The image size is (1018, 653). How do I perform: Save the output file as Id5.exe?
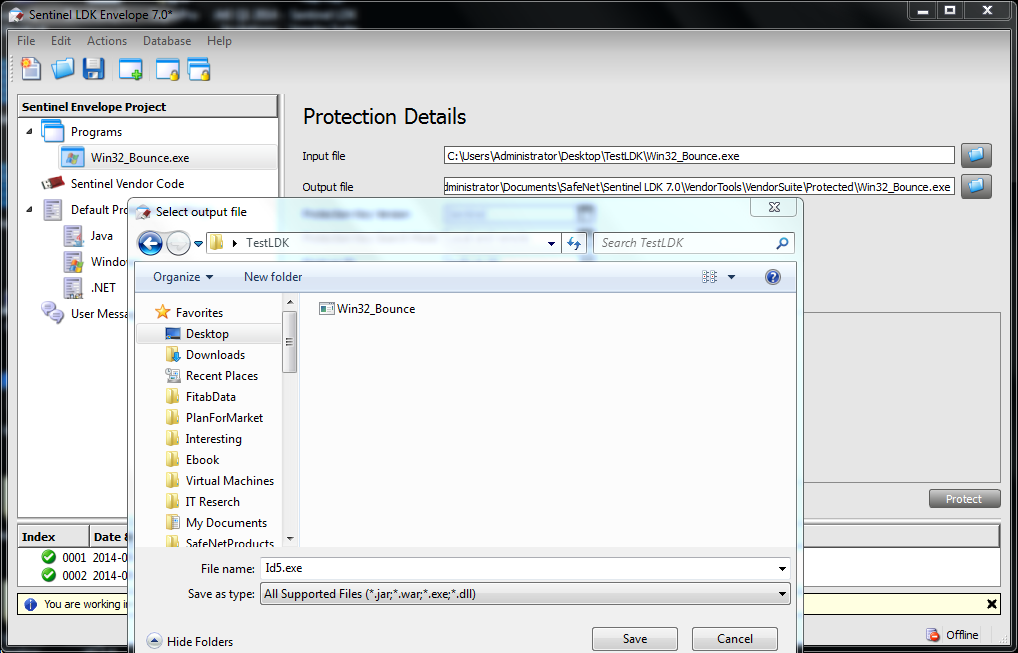(x=634, y=638)
